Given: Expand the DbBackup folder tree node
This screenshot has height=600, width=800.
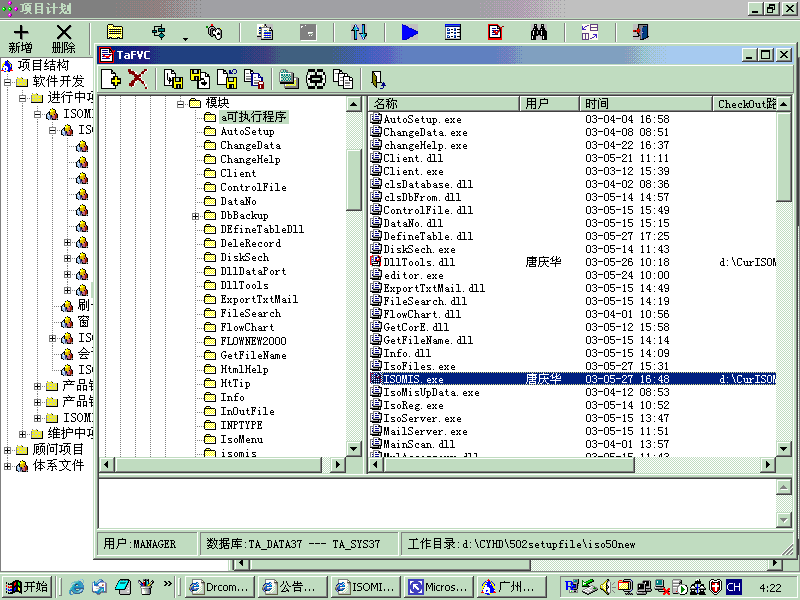Looking at the screenshot, I should (196, 215).
